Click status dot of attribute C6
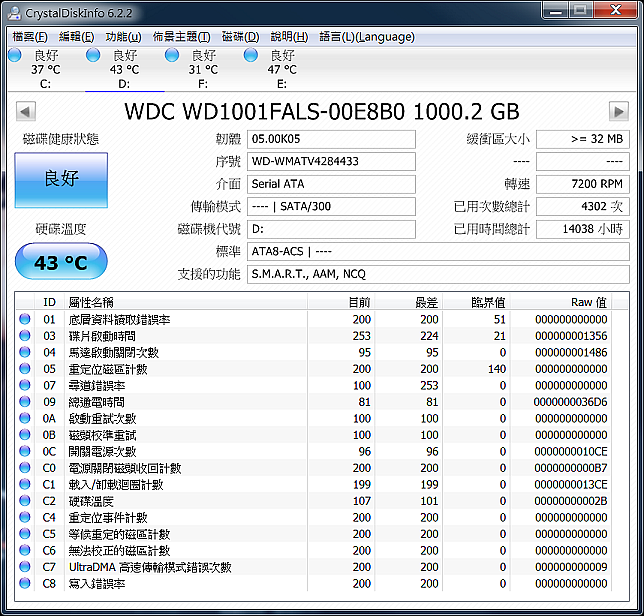Viewport: 644px width, 616px height. 25,550
